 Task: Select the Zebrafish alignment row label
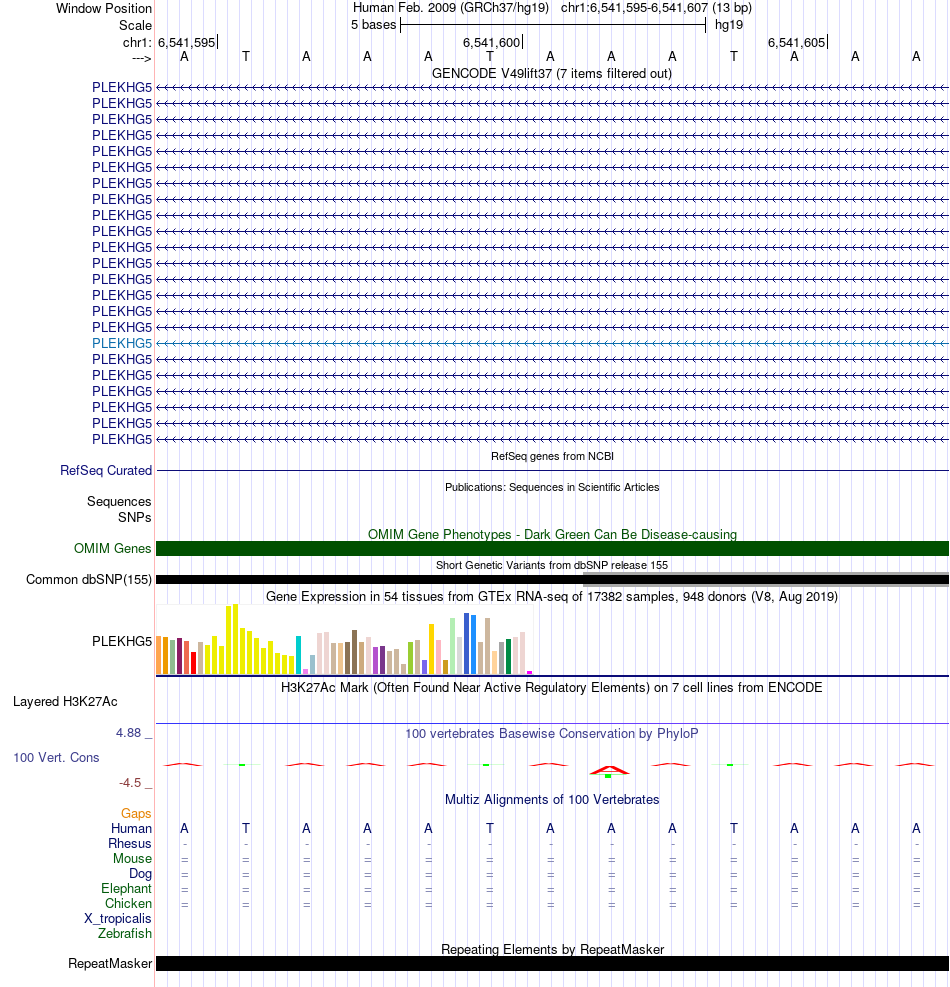(125, 933)
